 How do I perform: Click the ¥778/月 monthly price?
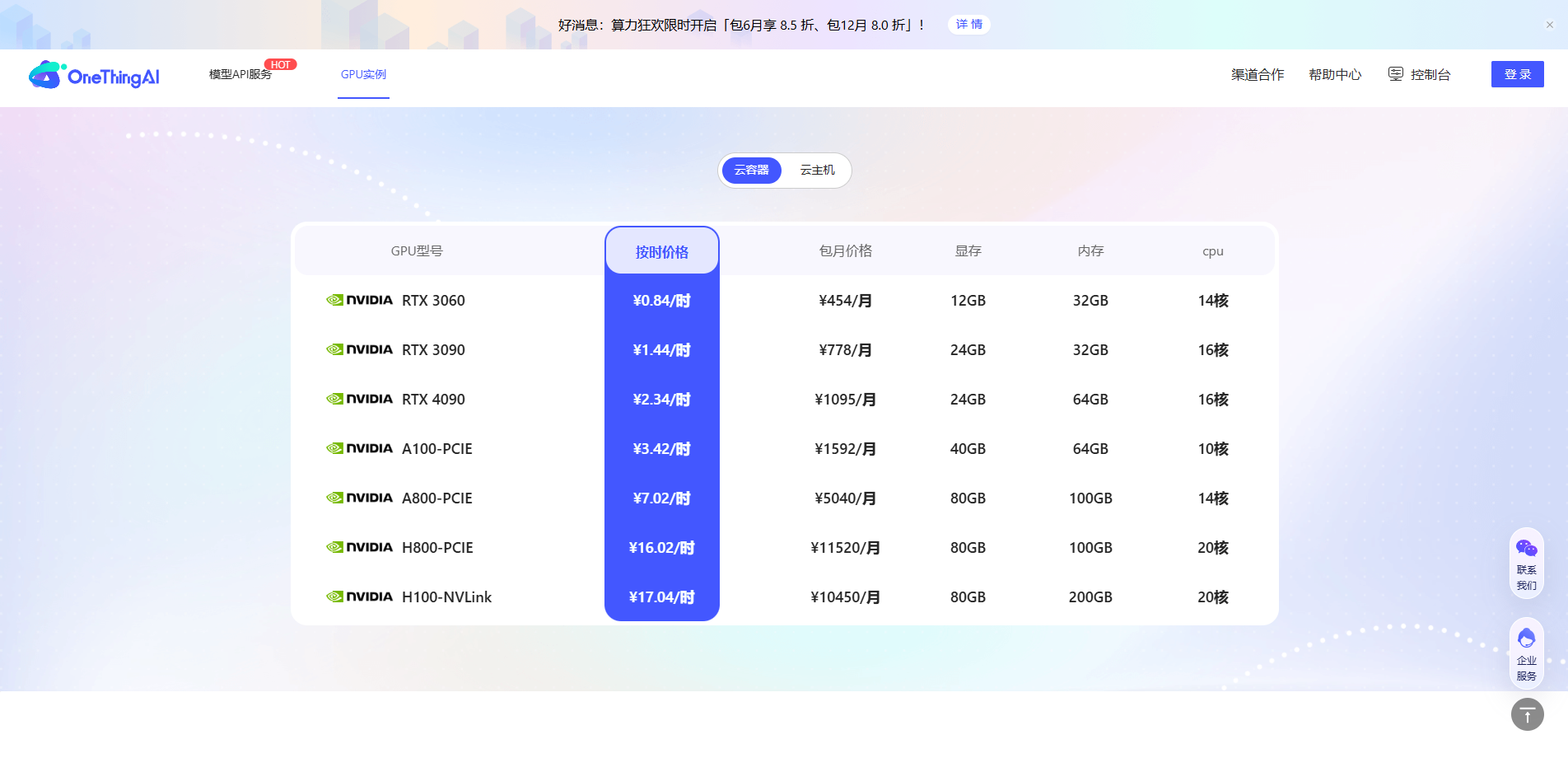coord(846,350)
